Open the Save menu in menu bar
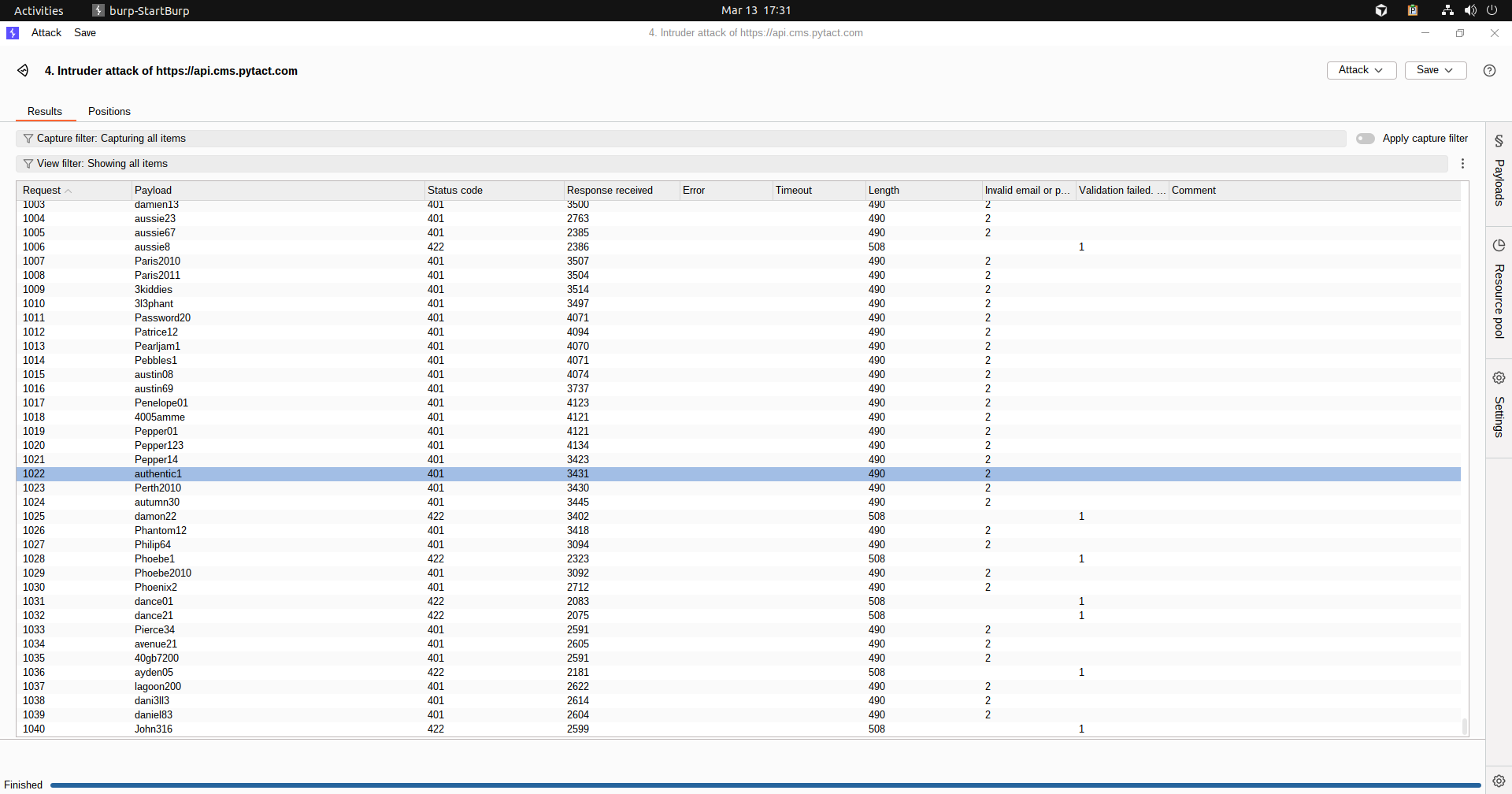This screenshot has height=794, width=1512. coord(85,33)
